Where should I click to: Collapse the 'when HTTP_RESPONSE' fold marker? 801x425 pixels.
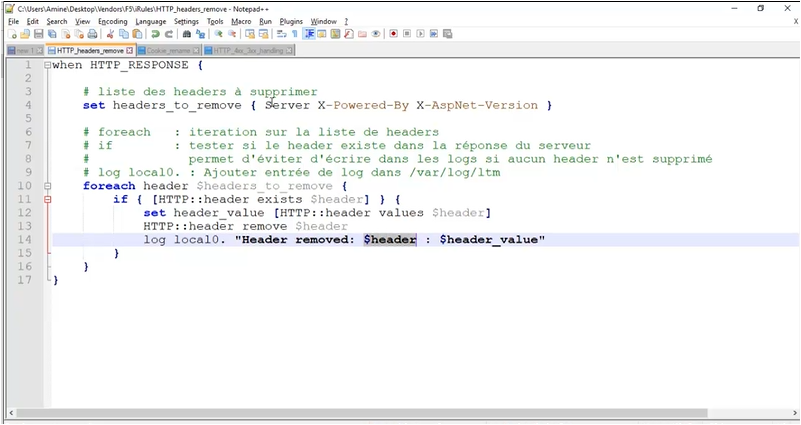47,66
